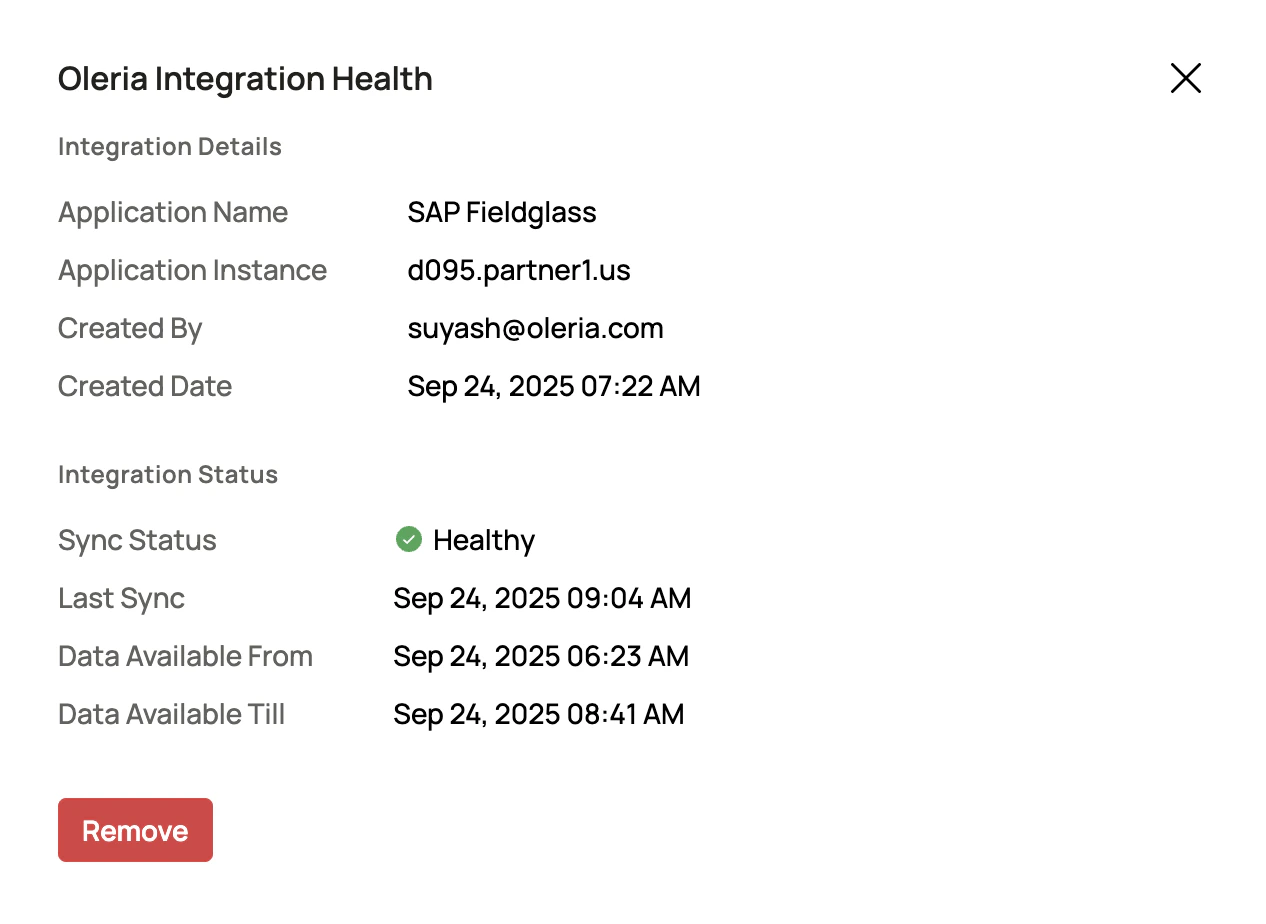
Task: Close the Oleria Integration Health dialog
Action: [1185, 78]
